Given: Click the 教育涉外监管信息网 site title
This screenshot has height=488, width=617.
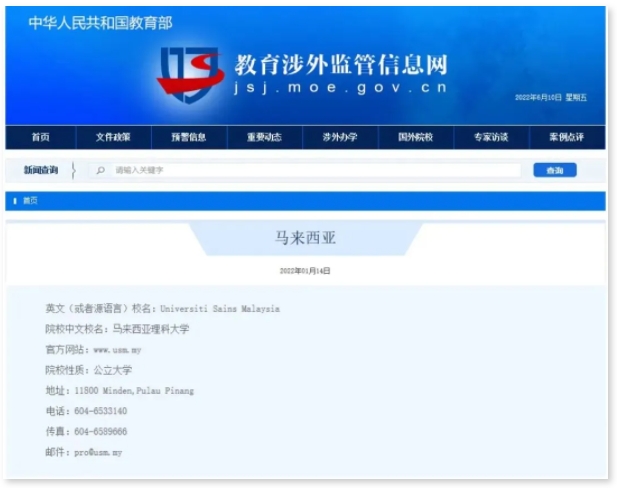Looking at the screenshot, I should [341, 65].
